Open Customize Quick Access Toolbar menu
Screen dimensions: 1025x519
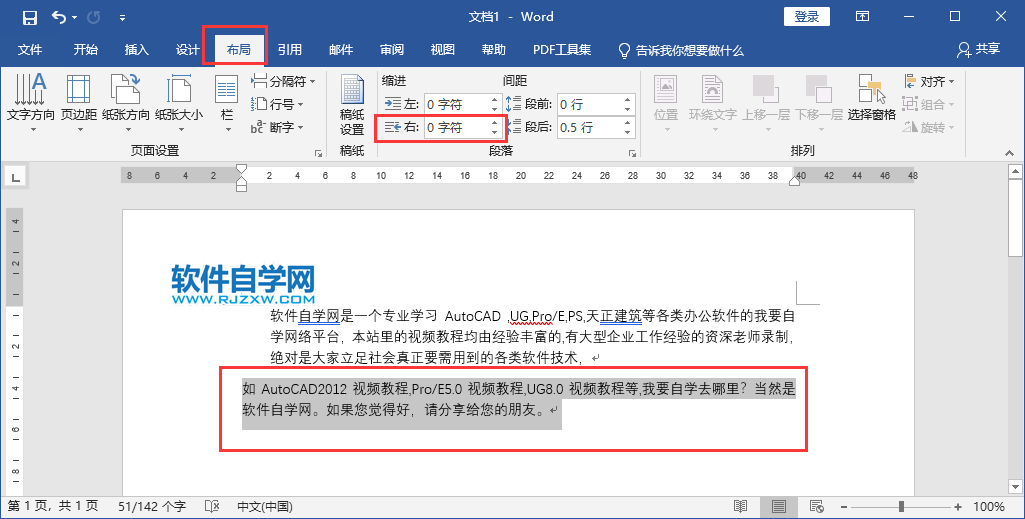coord(122,18)
